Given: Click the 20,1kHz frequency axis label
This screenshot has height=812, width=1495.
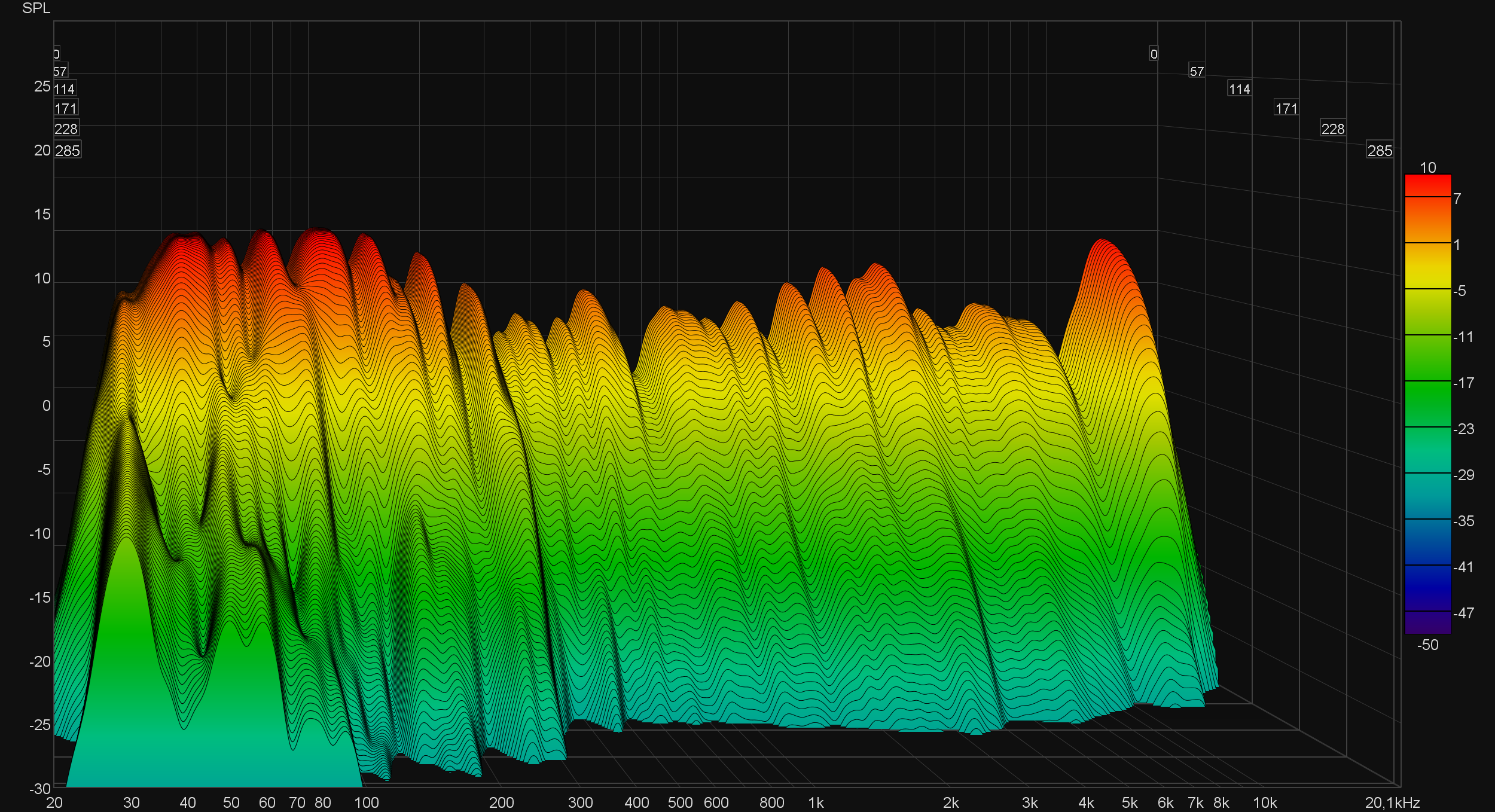Looking at the screenshot, I should pos(1392,803).
